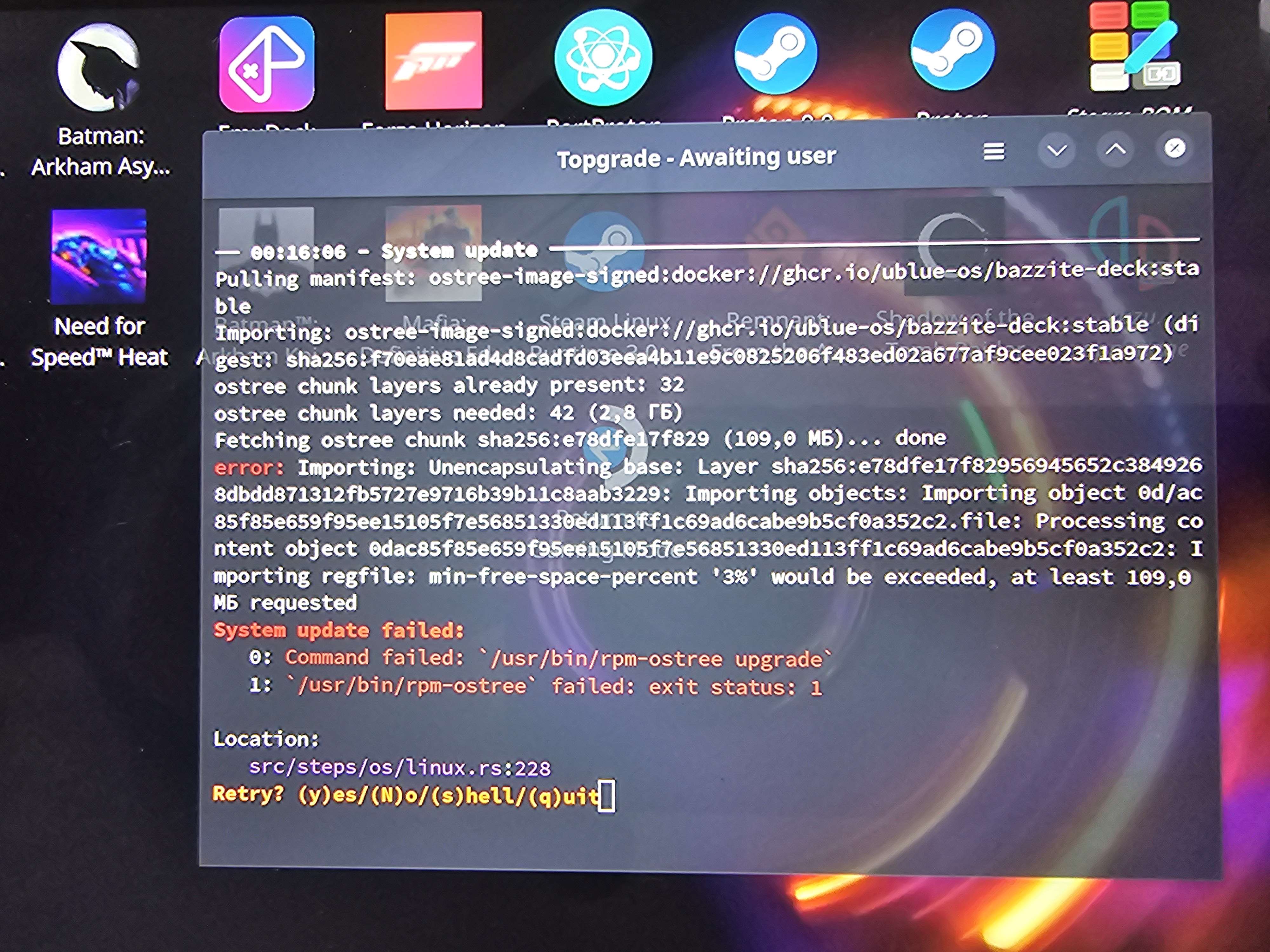Open Need for Speed Heat icon
The width and height of the screenshot is (1270, 952).
99,256
